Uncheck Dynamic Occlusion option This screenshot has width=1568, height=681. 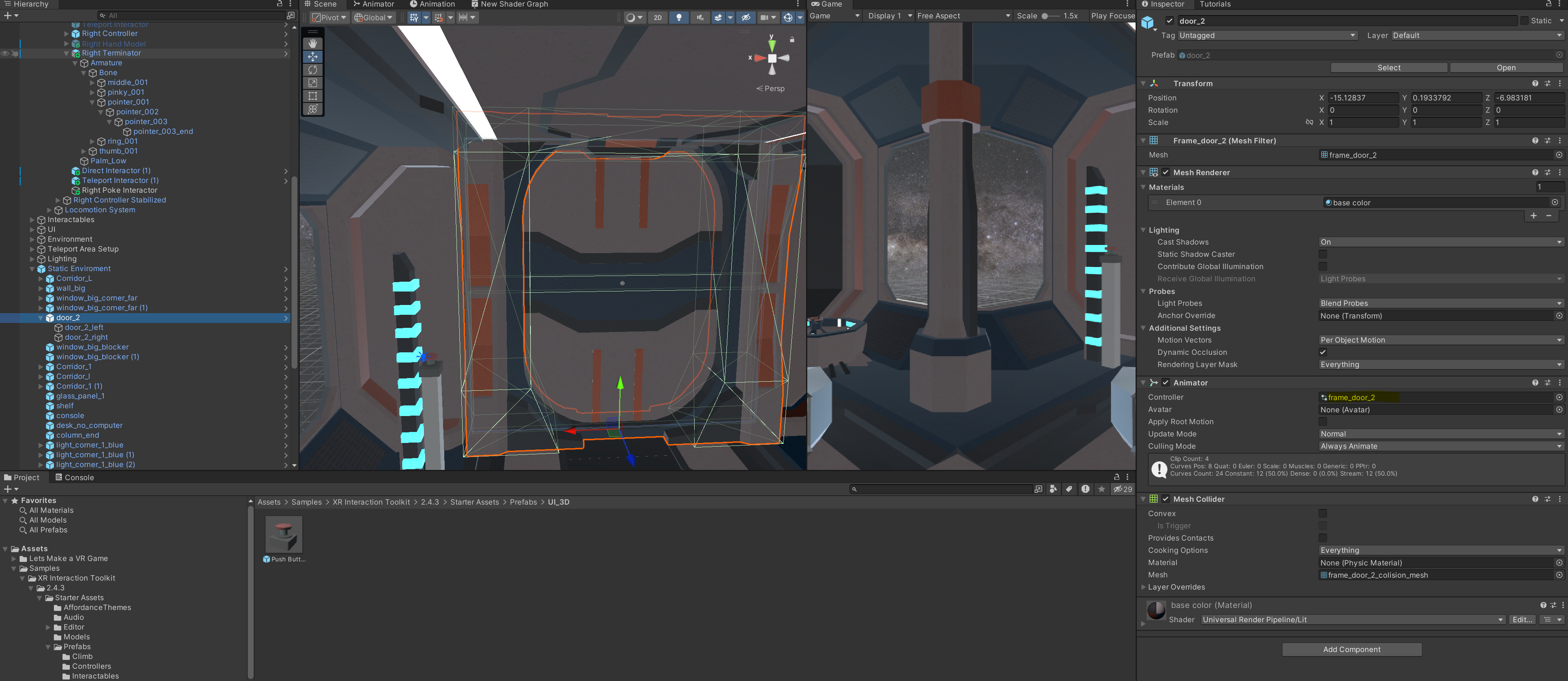point(1323,352)
